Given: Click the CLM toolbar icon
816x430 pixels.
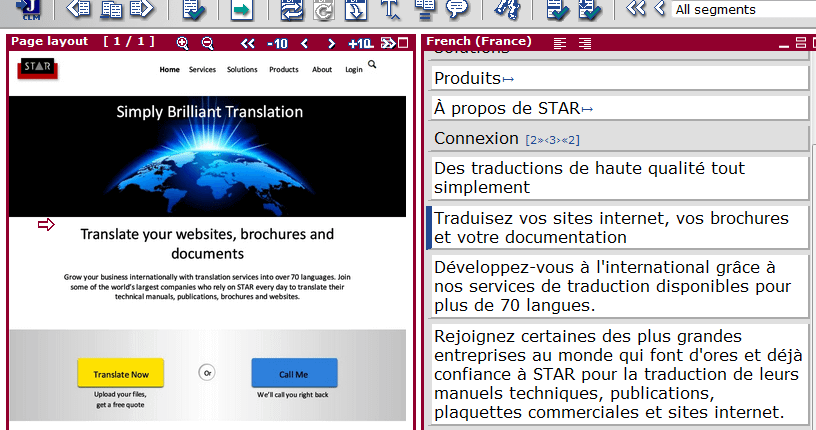Looking at the screenshot, I should (30, 10).
